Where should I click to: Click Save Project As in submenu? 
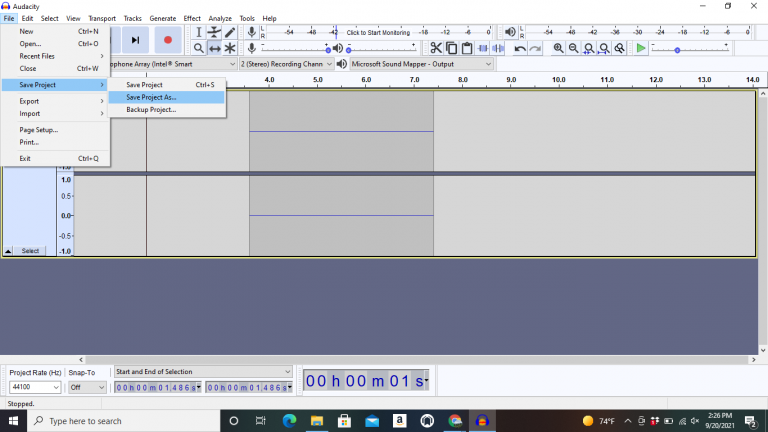[151, 97]
